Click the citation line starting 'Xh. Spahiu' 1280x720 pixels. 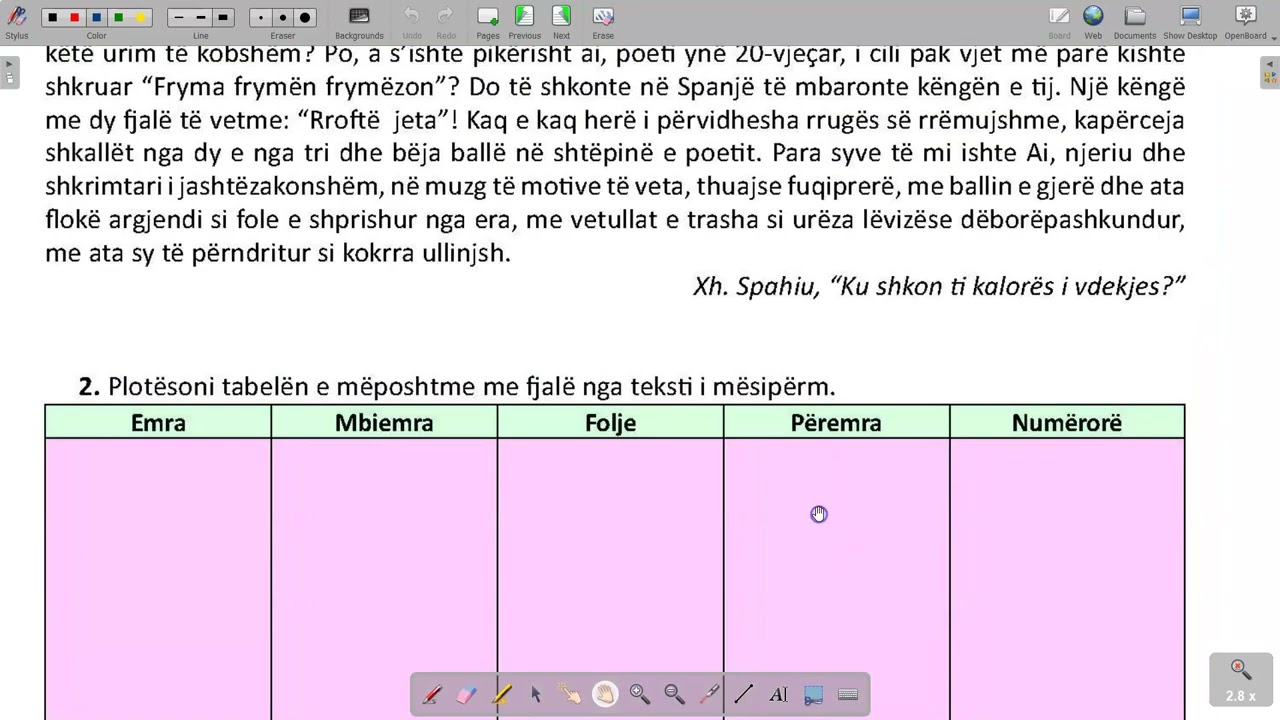(x=939, y=287)
